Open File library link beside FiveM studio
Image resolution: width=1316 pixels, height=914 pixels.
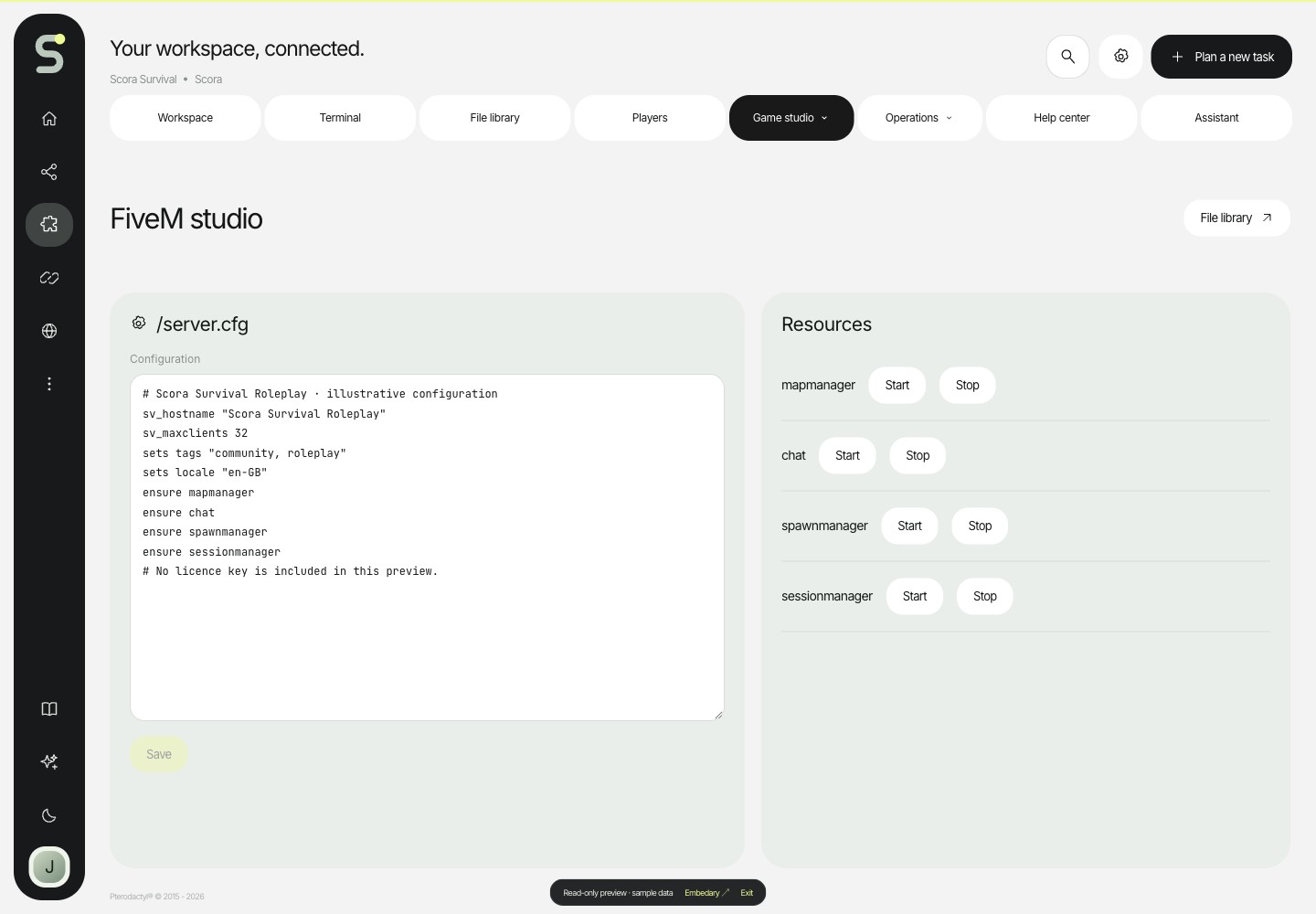tap(1236, 218)
